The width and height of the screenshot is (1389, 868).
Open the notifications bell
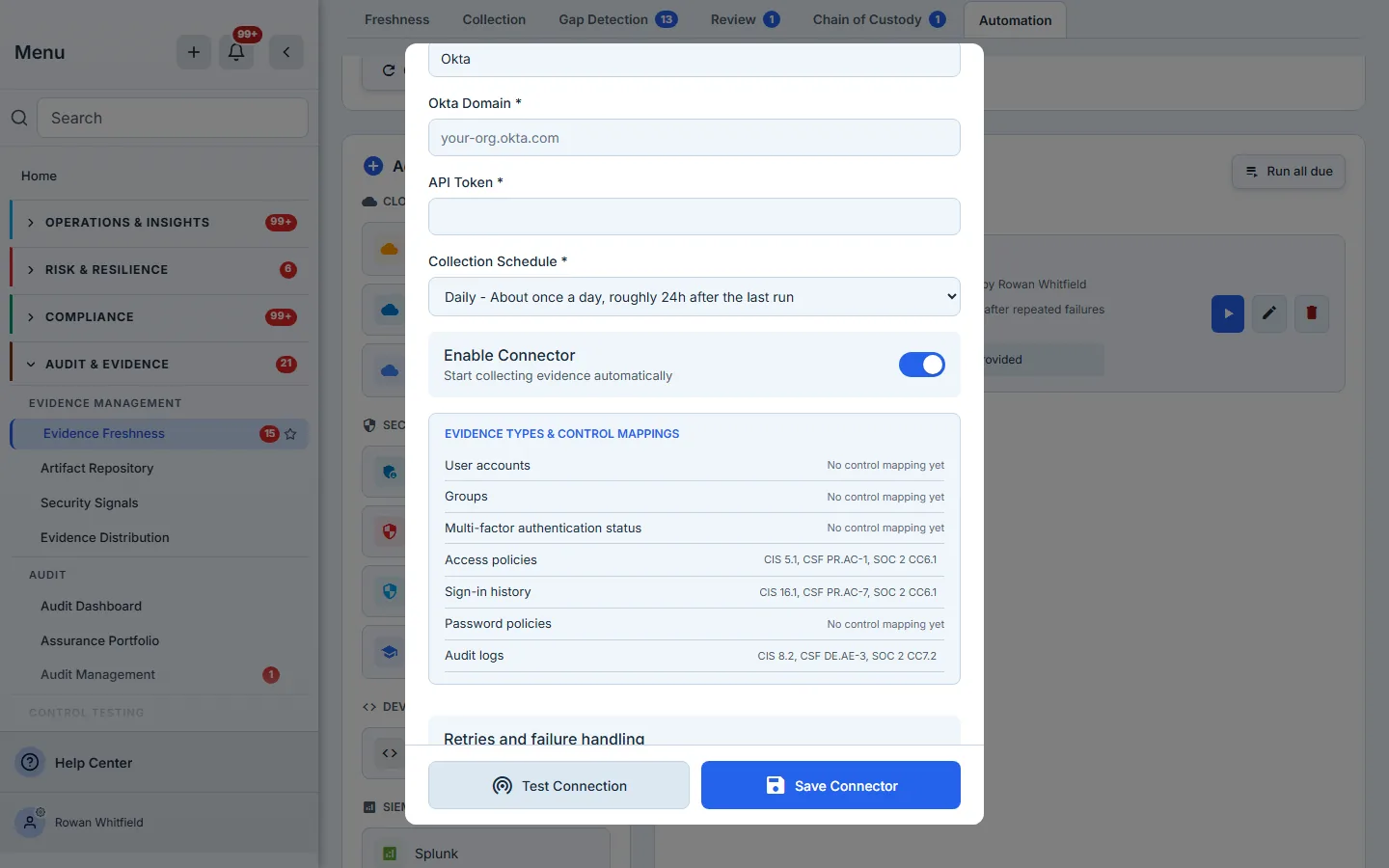tap(236, 52)
